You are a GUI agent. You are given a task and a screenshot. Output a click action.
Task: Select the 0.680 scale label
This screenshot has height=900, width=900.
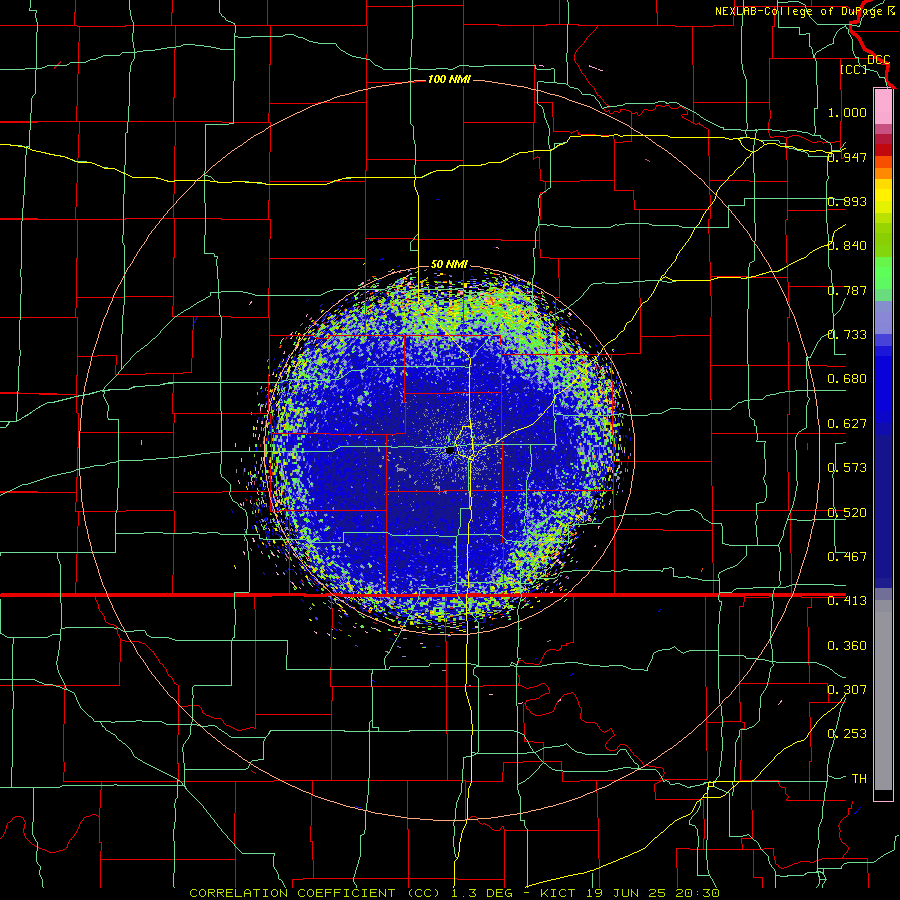point(847,379)
